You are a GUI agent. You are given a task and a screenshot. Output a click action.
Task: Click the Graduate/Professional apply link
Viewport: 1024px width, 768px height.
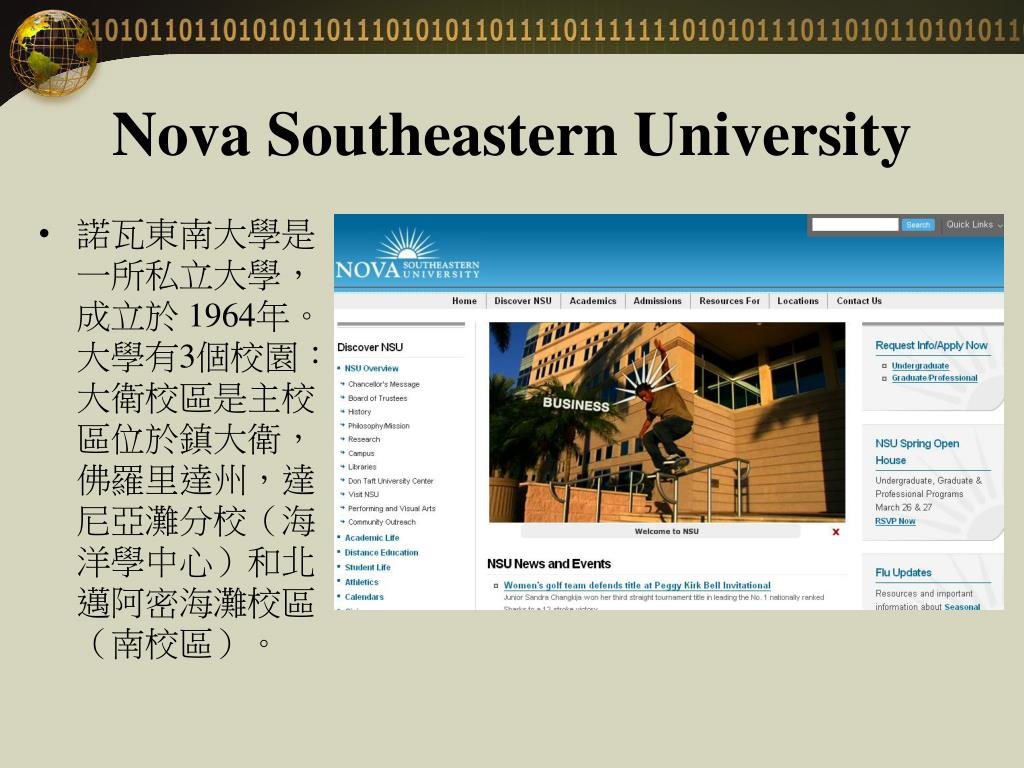[935, 378]
